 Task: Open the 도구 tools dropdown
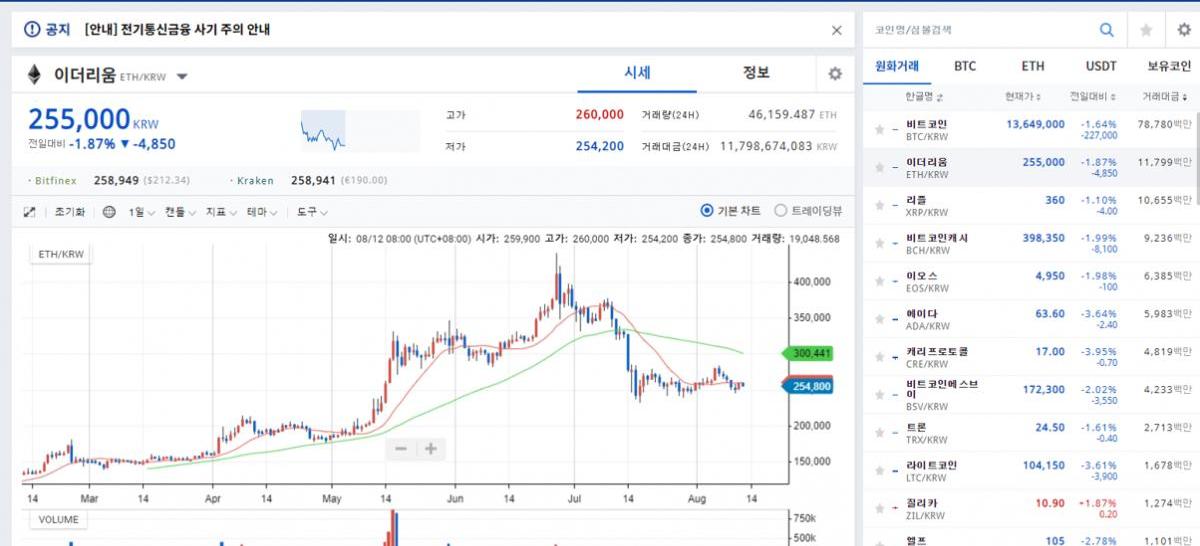tap(312, 212)
